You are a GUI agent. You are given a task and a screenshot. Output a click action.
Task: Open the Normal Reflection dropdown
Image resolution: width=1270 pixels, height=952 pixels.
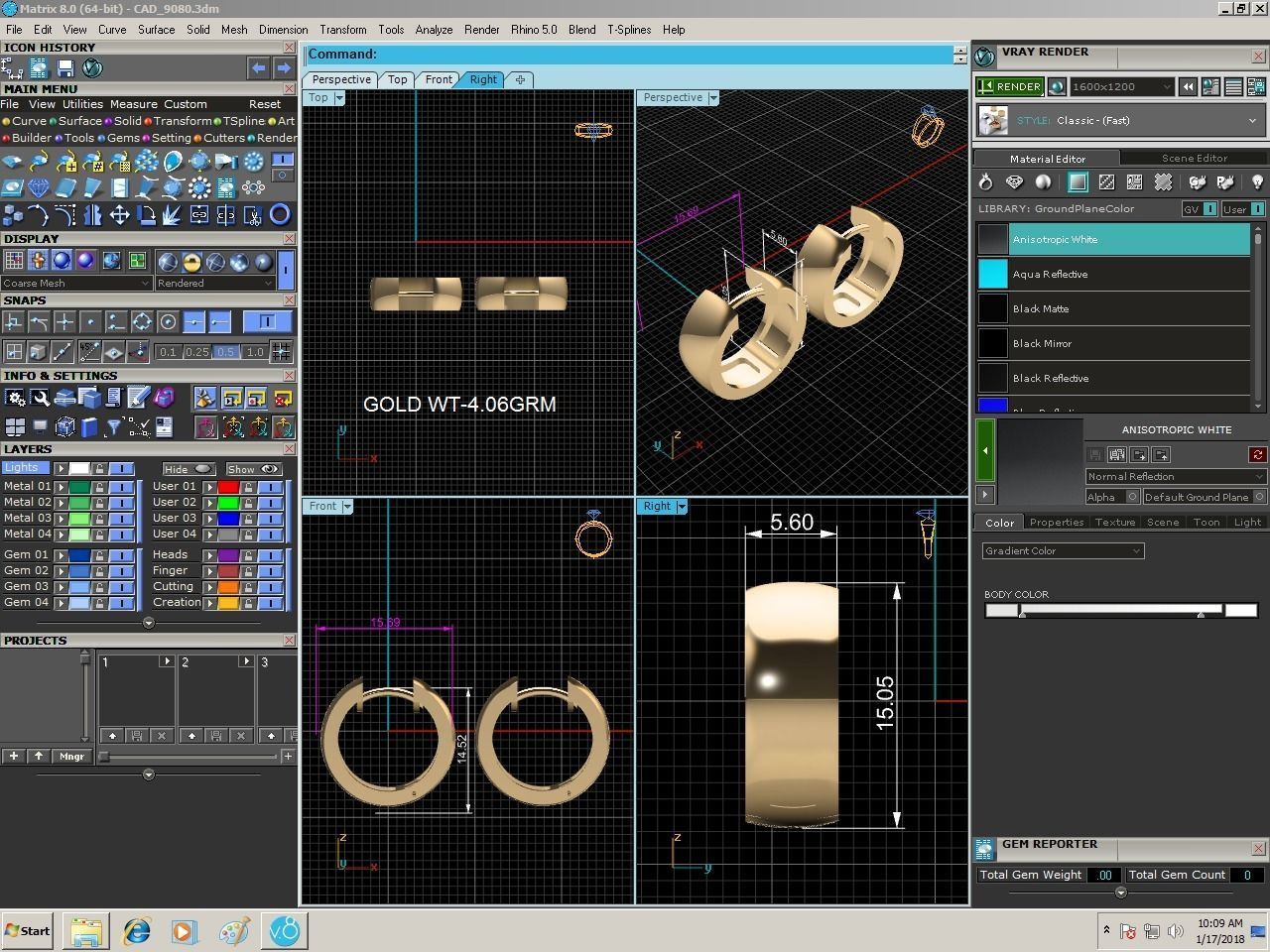[1176, 477]
